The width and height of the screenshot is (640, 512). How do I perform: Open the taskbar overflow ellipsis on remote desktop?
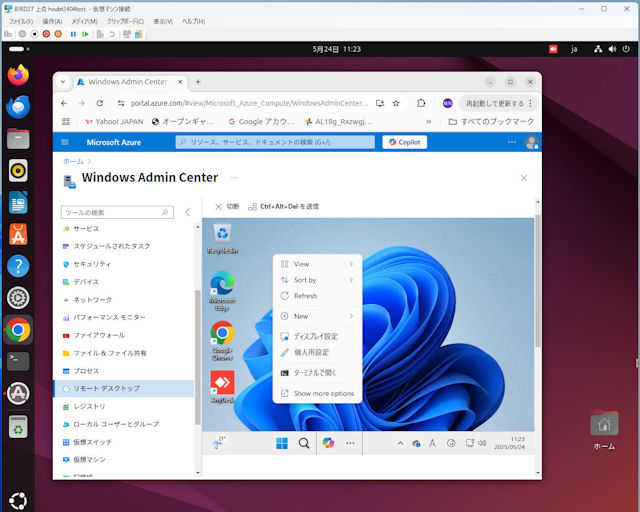[350, 443]
